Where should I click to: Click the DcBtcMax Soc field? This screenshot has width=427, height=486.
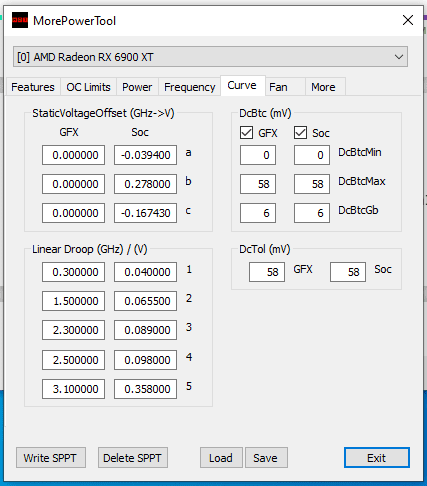click(312, 184)
